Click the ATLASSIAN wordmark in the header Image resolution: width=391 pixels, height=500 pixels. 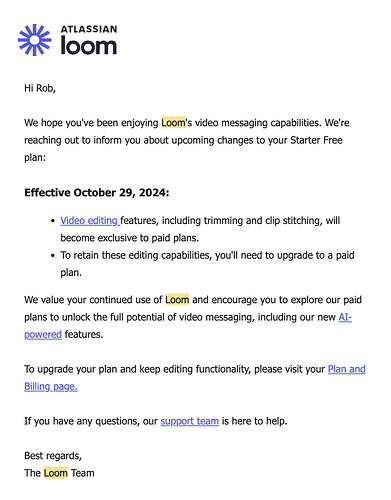click(89, 29)
